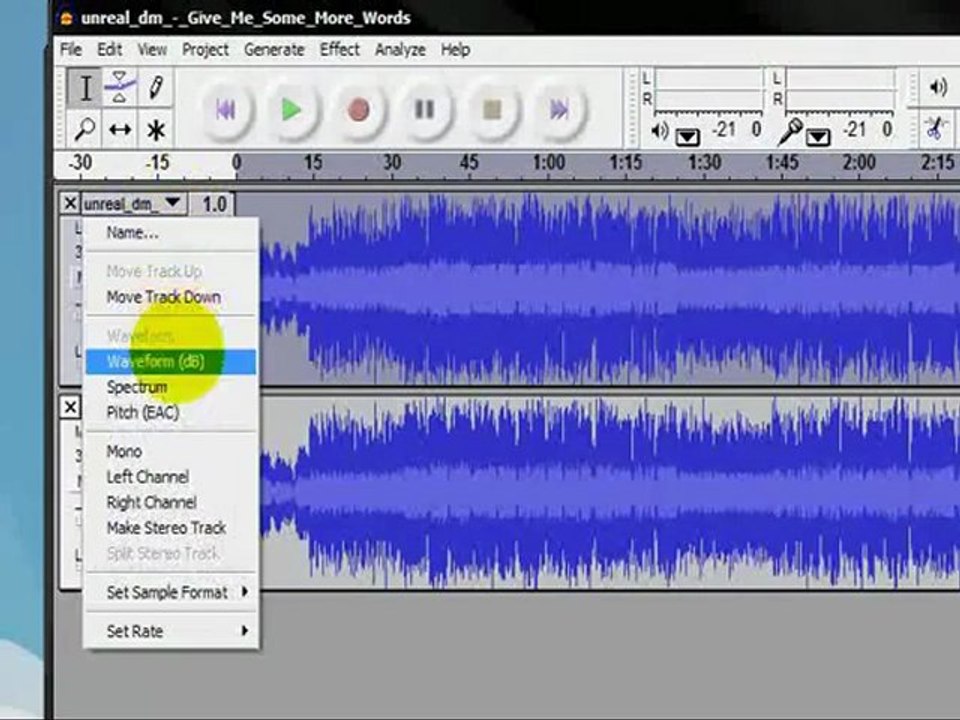
Task: Open the File menu
Action: 71,49
